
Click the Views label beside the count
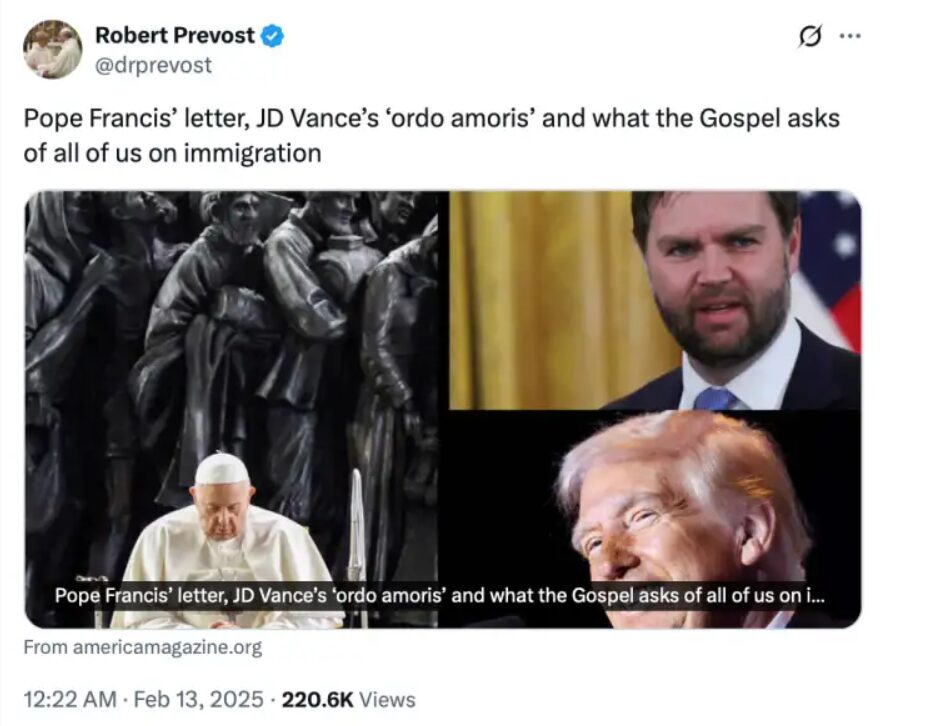(387, 700)
